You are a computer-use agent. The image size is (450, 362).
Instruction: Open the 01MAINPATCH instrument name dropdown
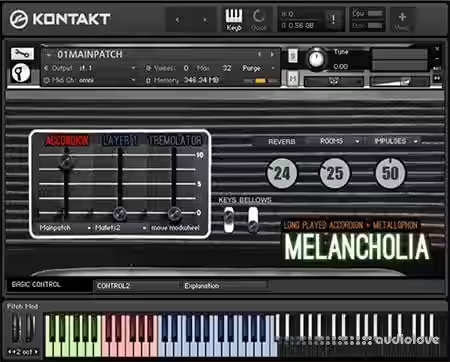pyautogui.click(x=49, y=54)
